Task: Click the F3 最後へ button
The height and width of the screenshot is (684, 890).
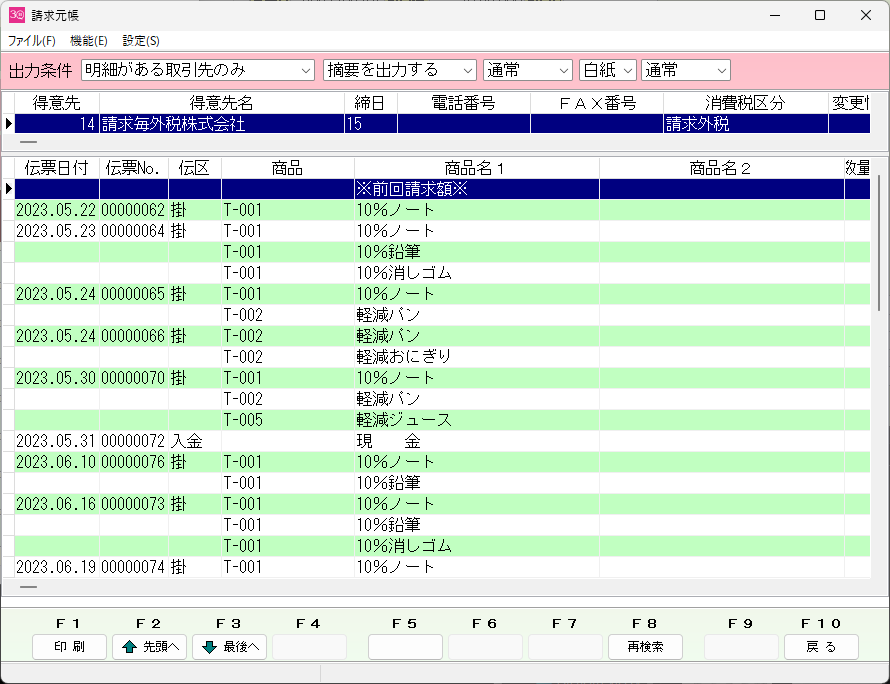Action: click(x=229, y=647)
